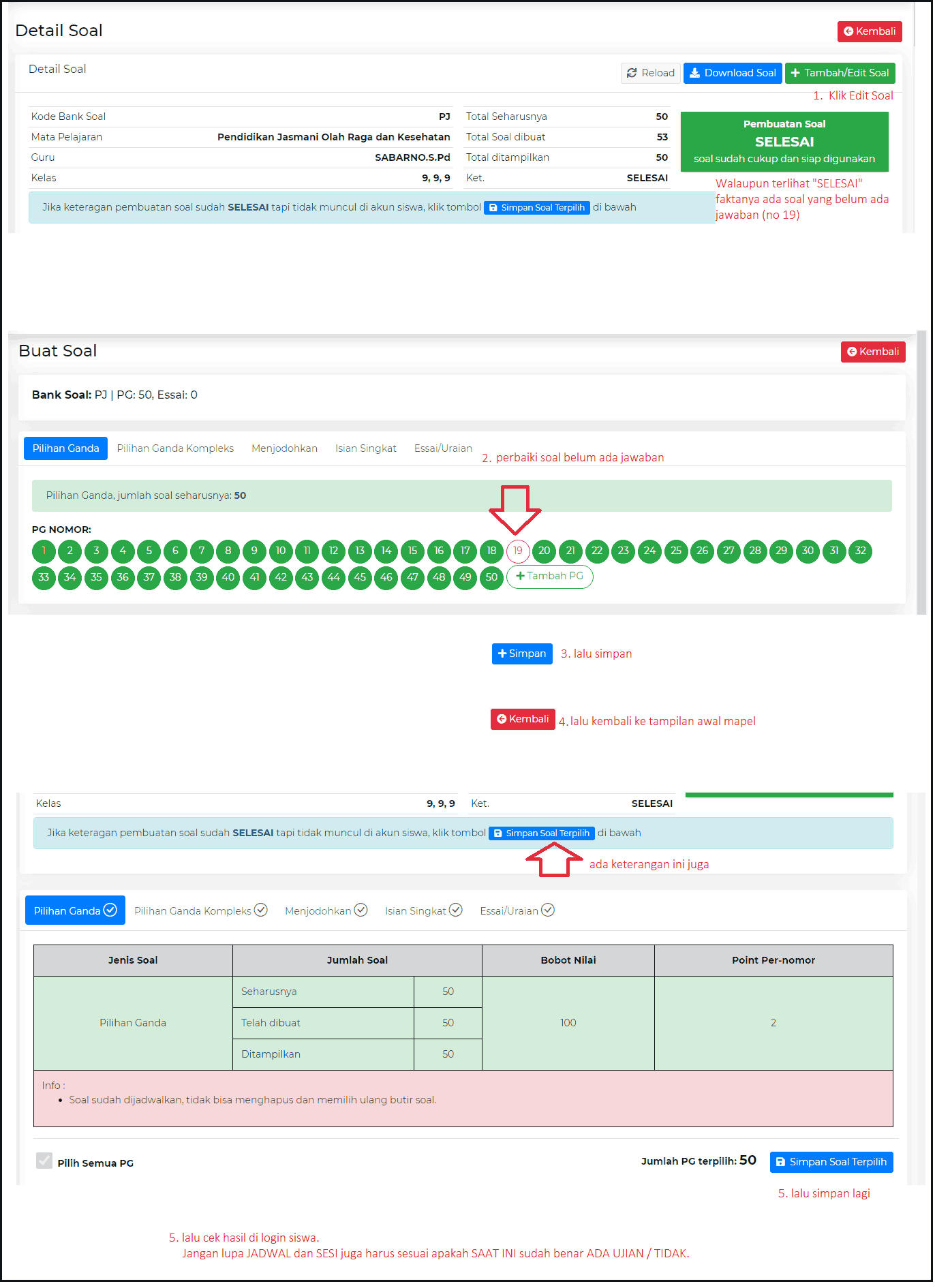
Task: Select PG question number 33
Action: (x=44, y=579)
